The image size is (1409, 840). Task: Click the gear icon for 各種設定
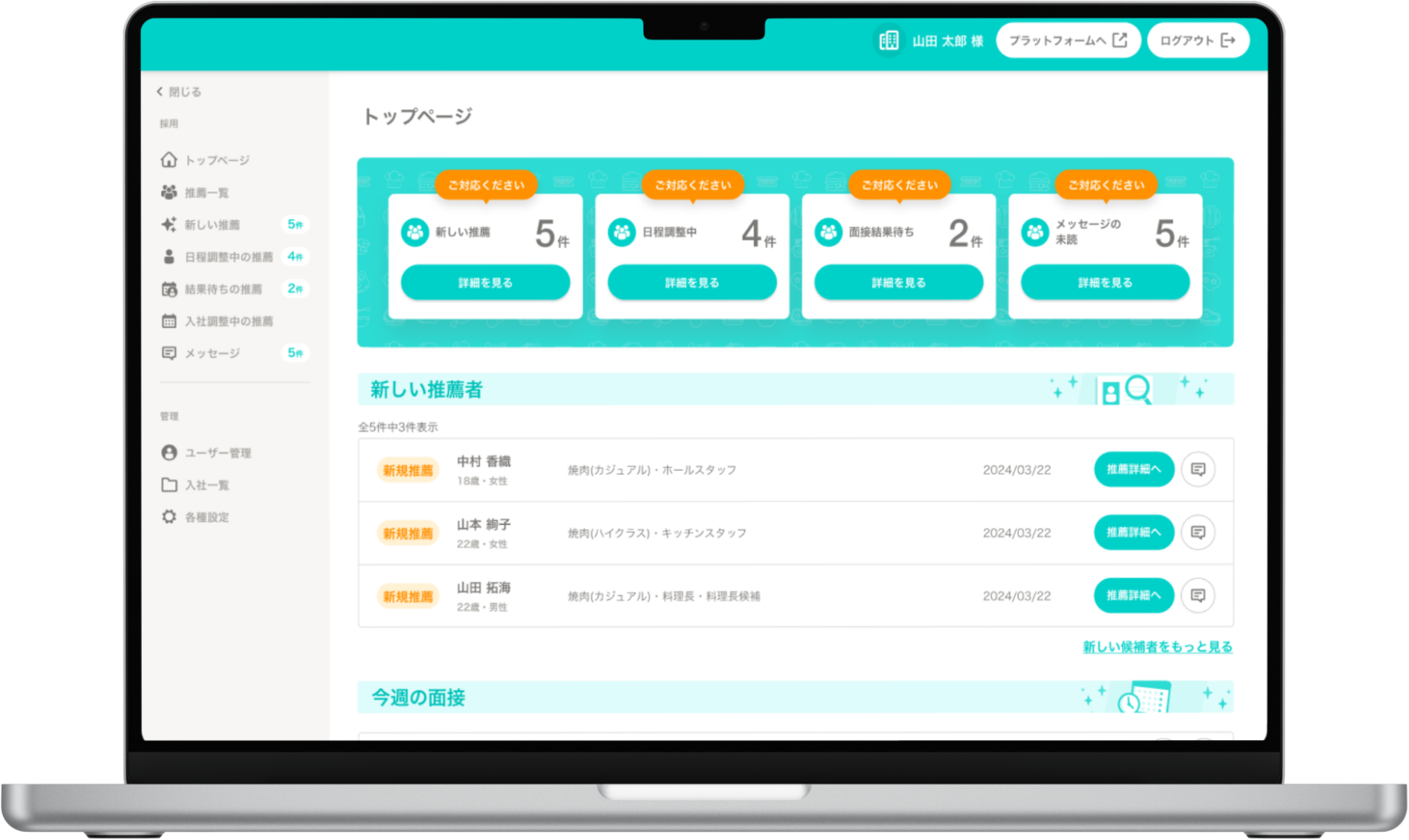point(168,517)
